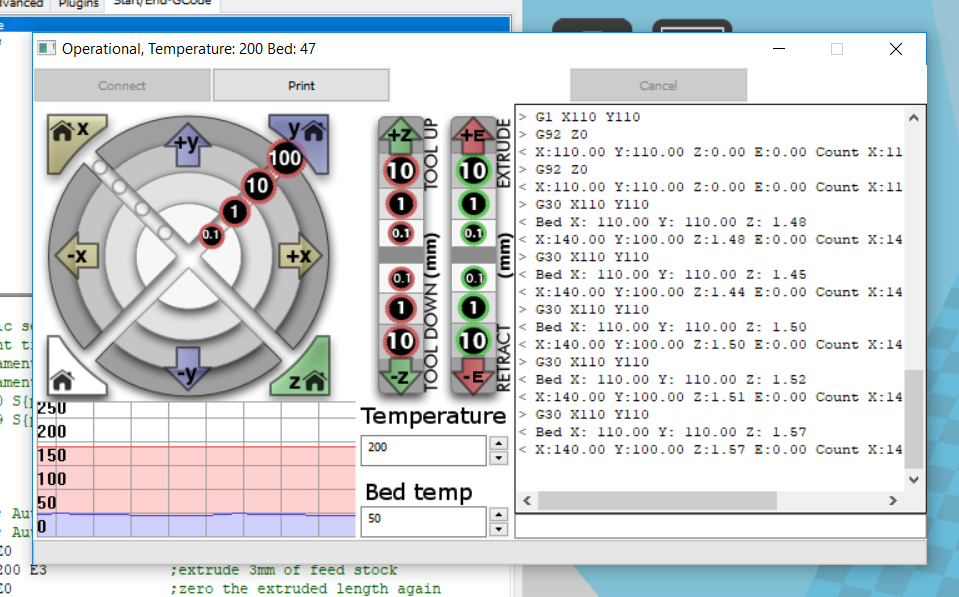The width and height of the screenshot is (959, 597).
Task: Click the G-code command input field
Action: 719,526
